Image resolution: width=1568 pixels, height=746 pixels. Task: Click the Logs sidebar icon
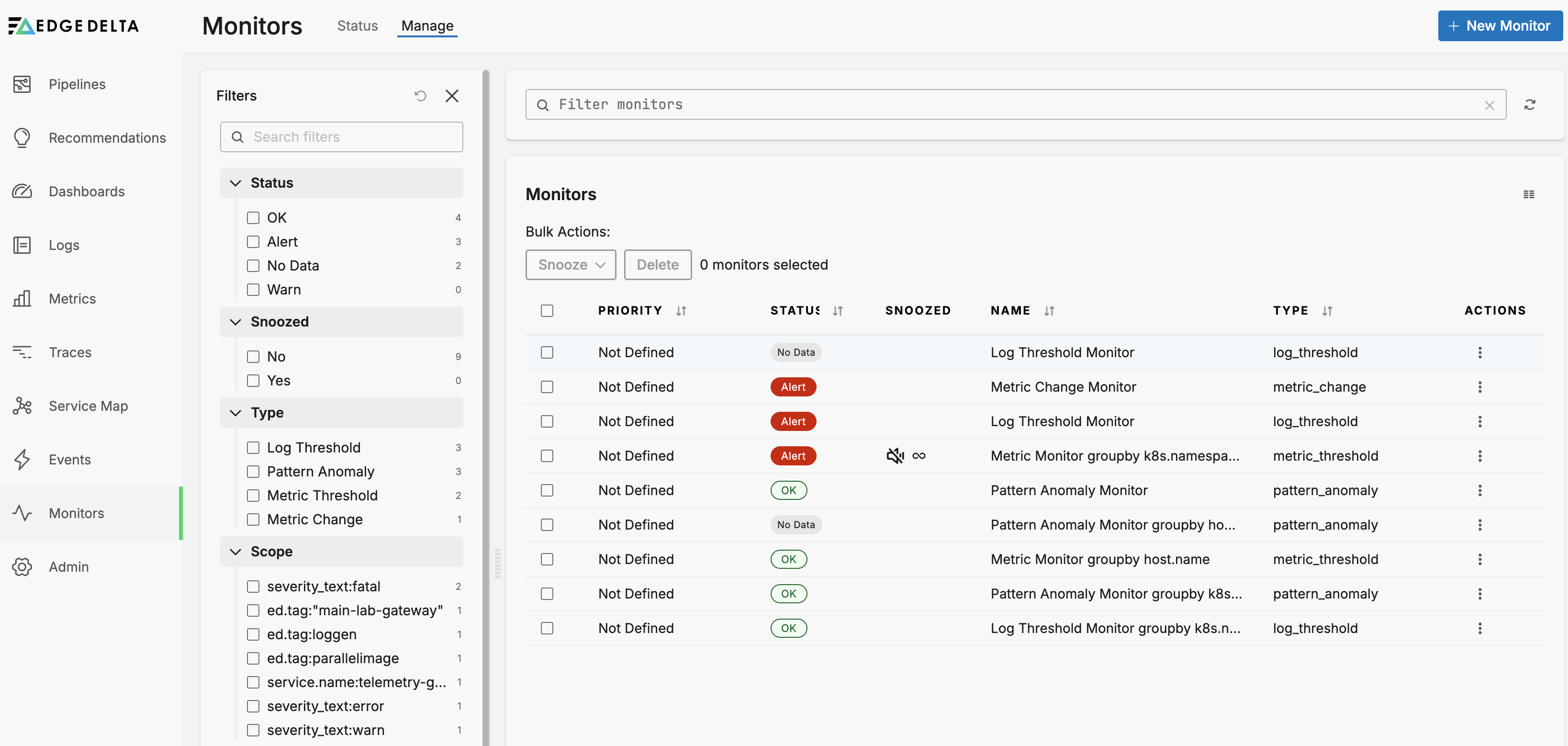pyautogui.click(x=22, y=245)
